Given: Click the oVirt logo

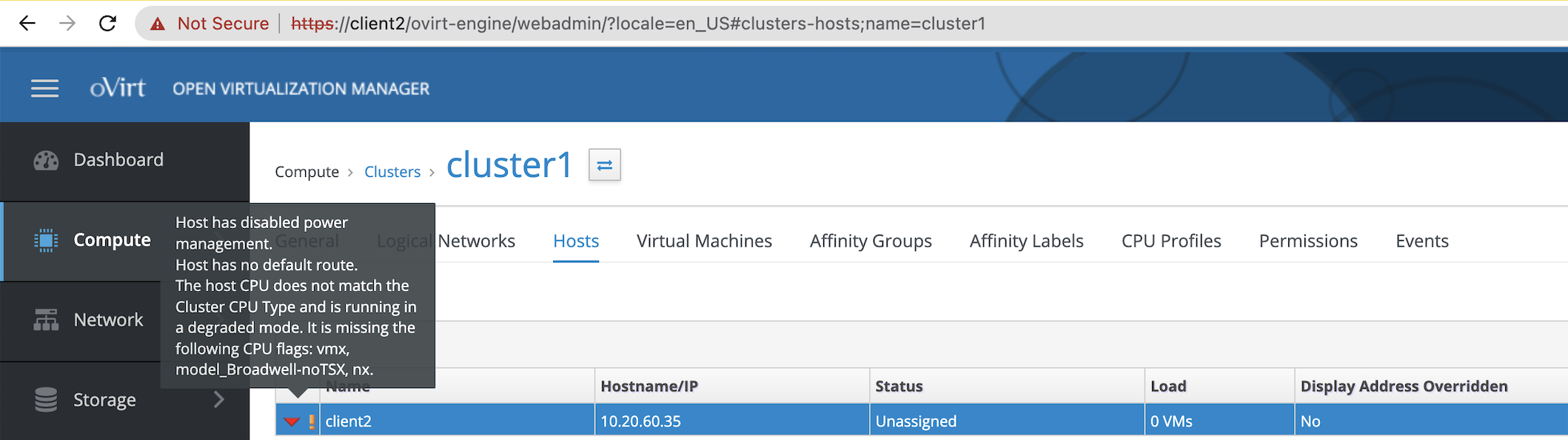Looking at the screenshot, I should pyautogui.click(x=118, y=88).
